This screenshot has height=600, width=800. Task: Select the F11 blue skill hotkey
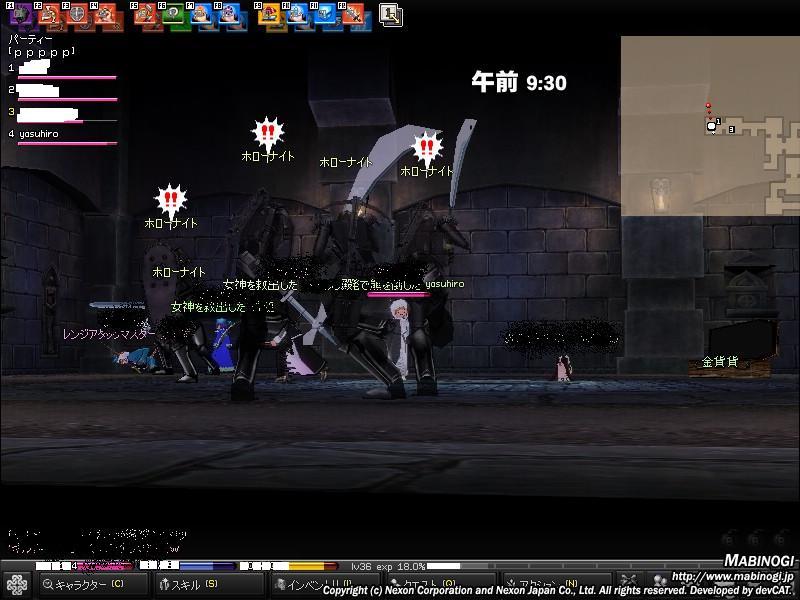pos(325,14)
